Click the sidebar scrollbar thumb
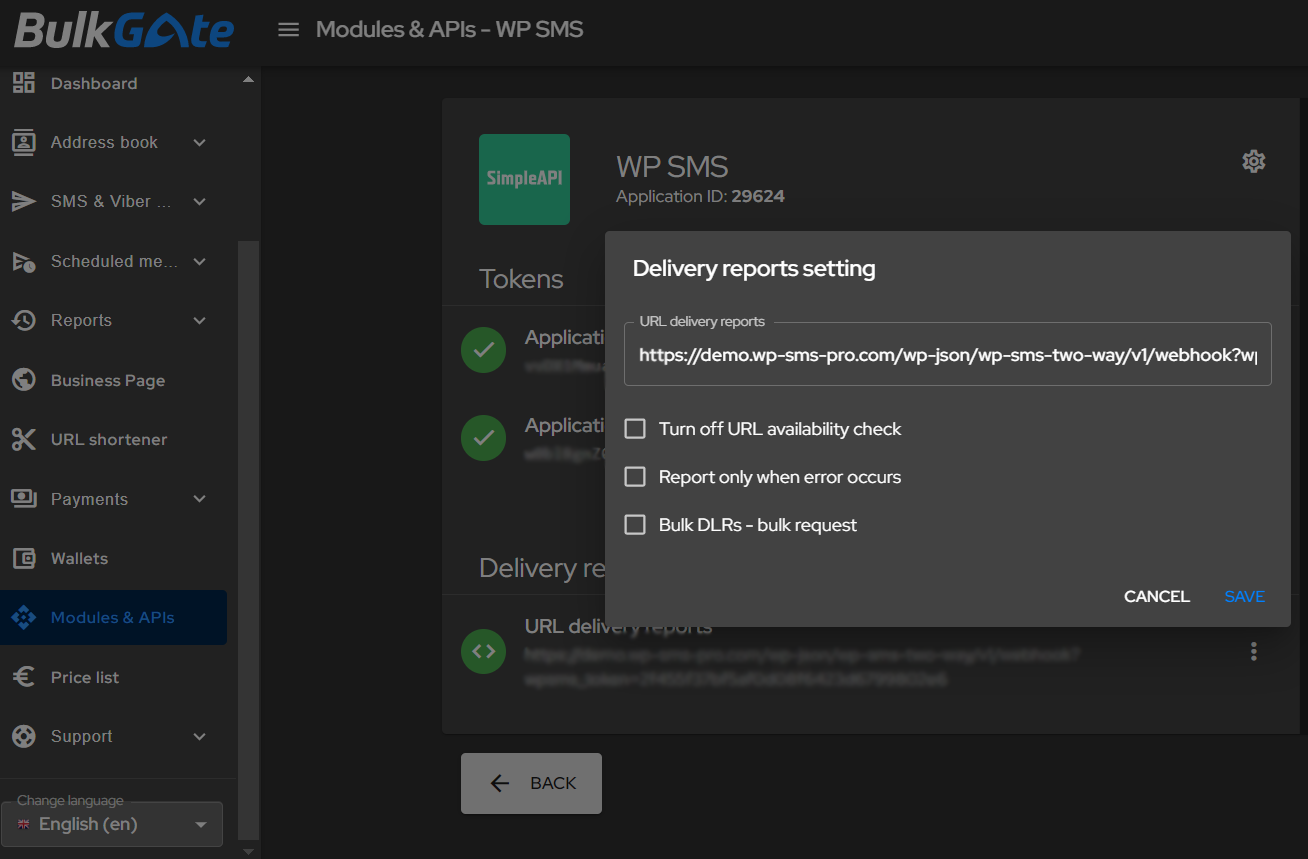The width and height of the screenshot is (1308, 859). pos(249,540)
